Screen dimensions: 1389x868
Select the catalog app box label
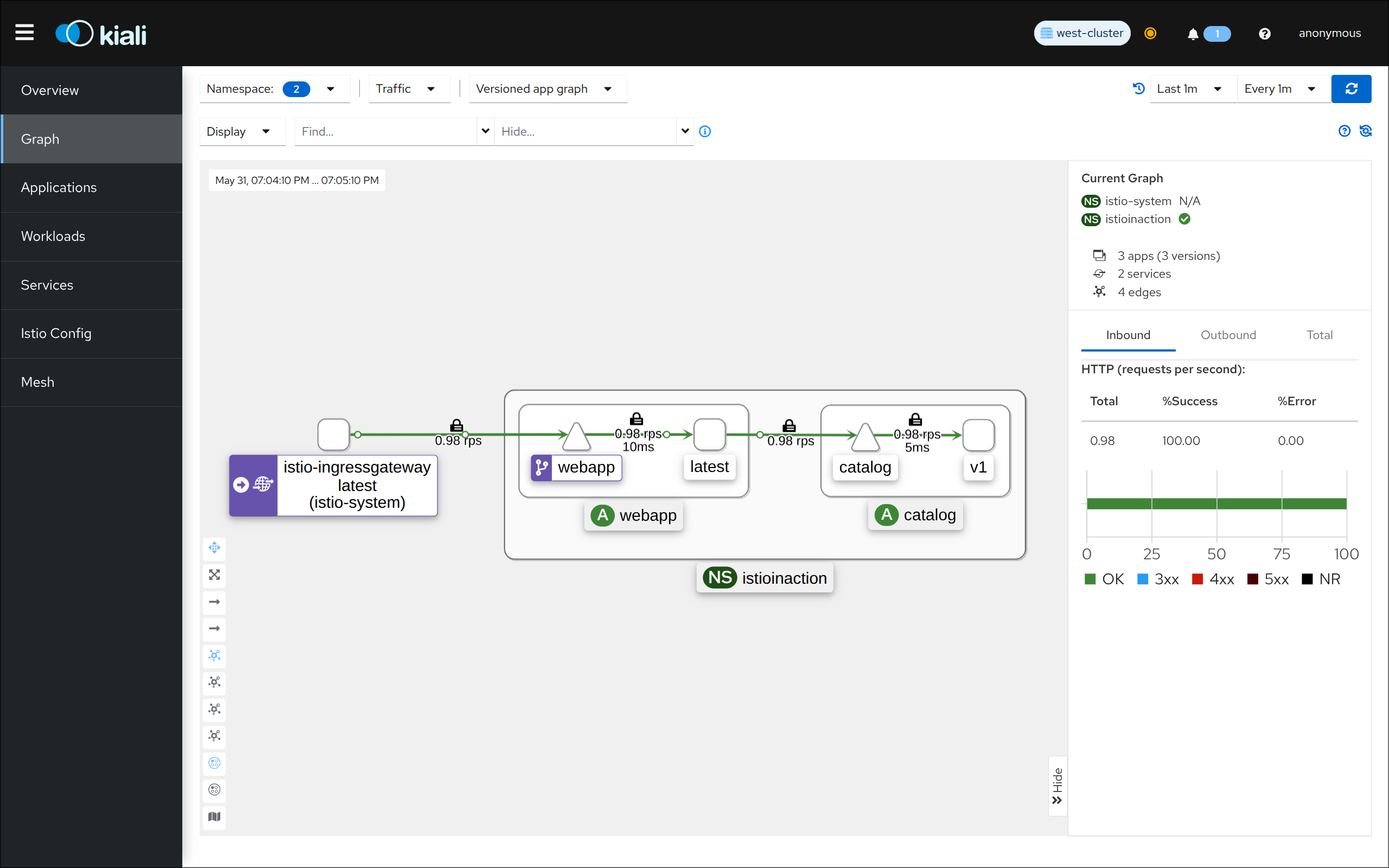pos(915,514)
